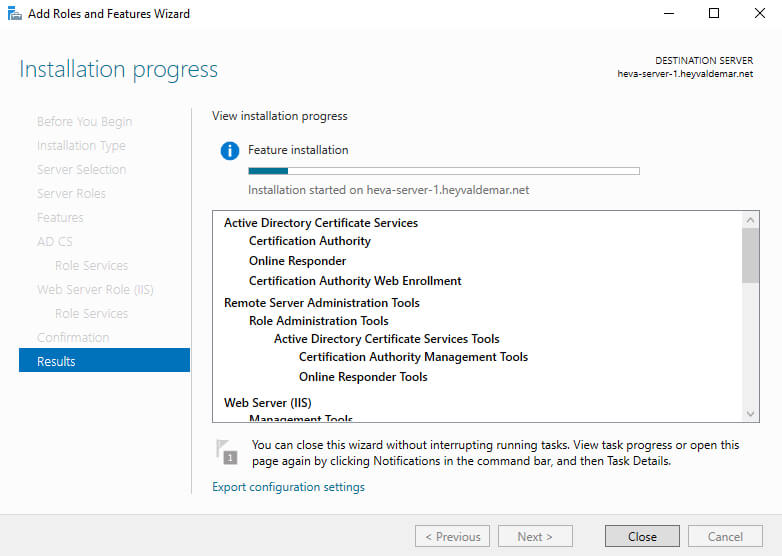The width and height of the screenshot is (782, 556).
Task: Click Active Directory Certificate Services entry
Action: point(321,223)
